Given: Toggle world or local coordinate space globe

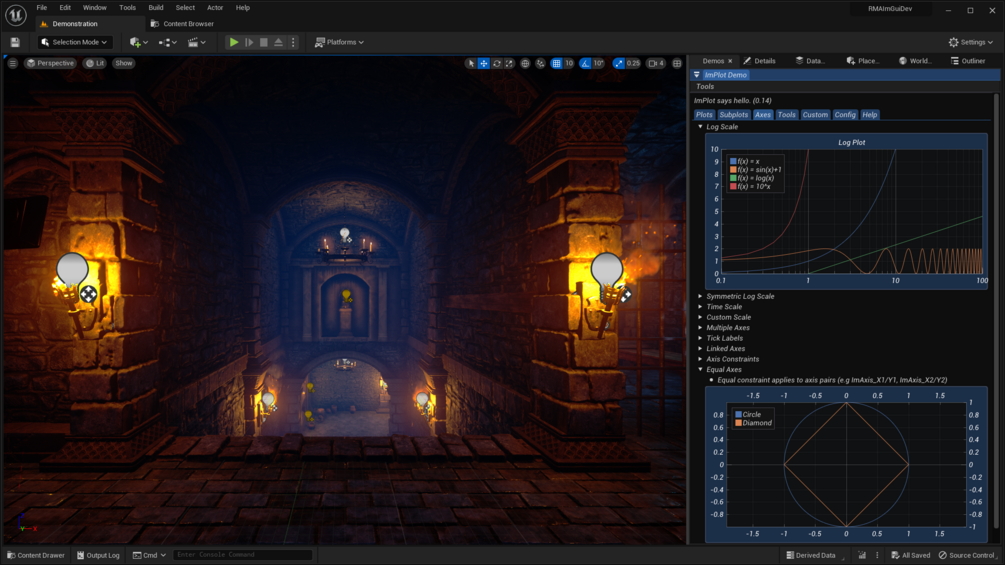Looking at the screenshot, I should click(x=526, y=63).
